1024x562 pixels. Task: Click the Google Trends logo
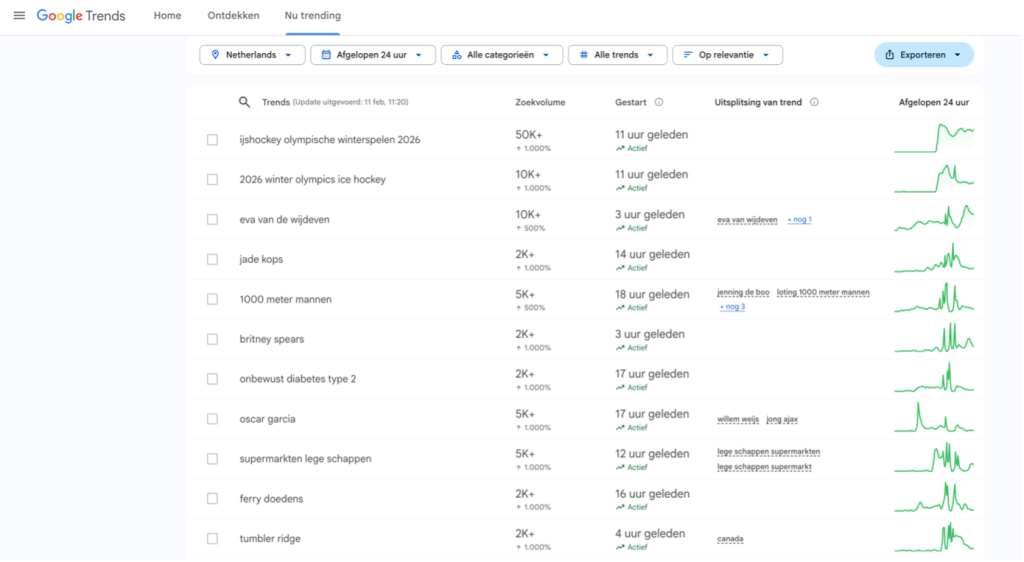(81, 16)
